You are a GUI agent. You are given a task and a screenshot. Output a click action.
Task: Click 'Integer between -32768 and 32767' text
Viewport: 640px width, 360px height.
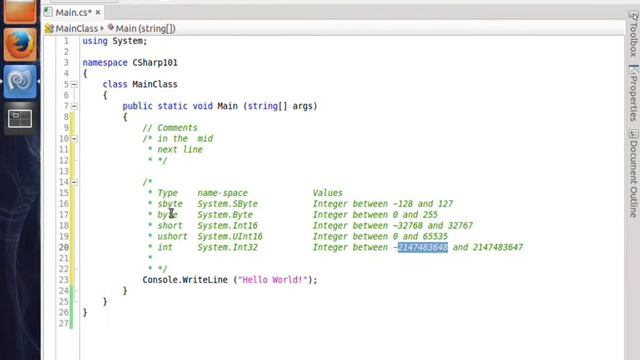[x=393, y=225]
